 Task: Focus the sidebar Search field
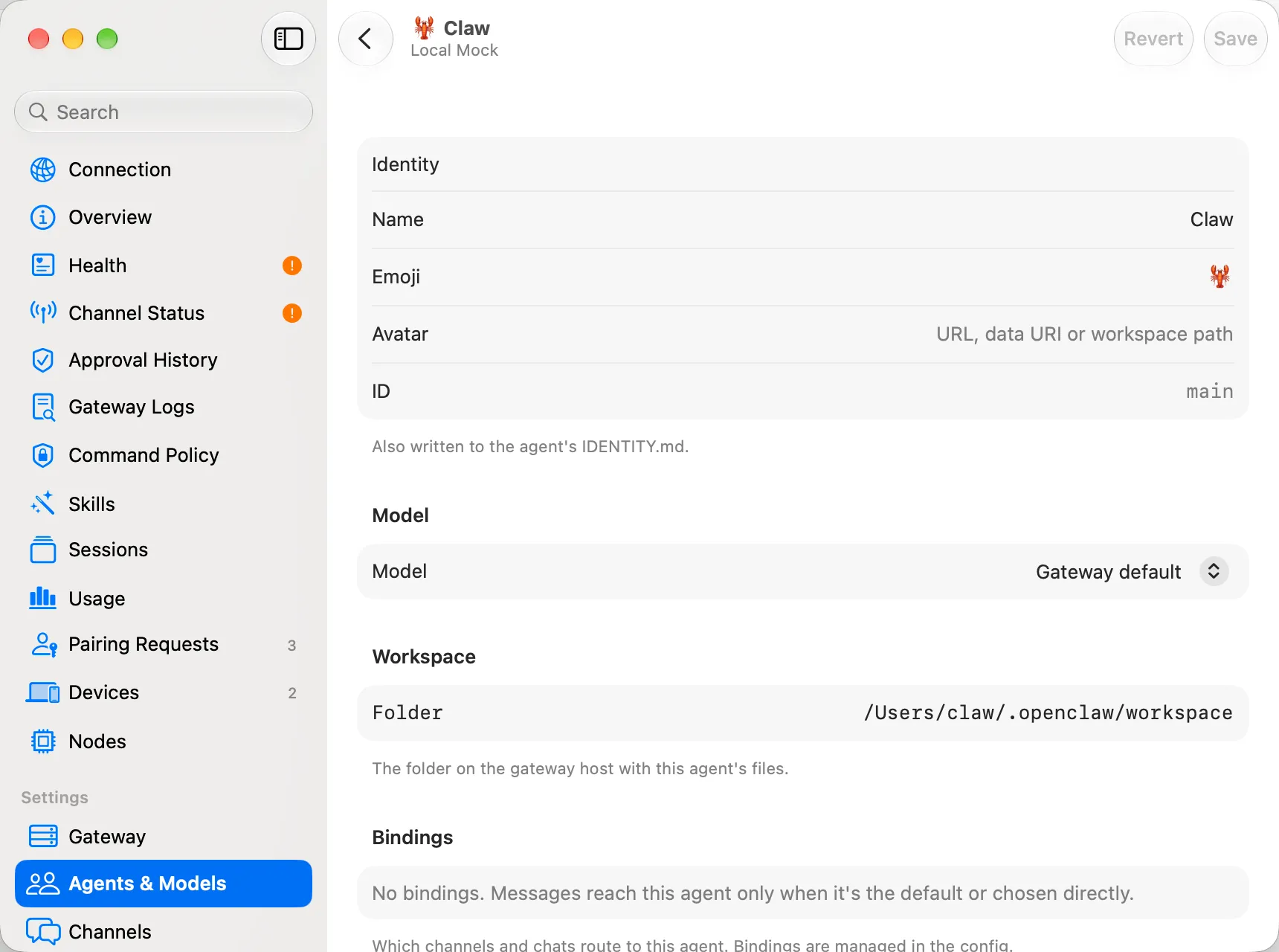tap(164, 112)
